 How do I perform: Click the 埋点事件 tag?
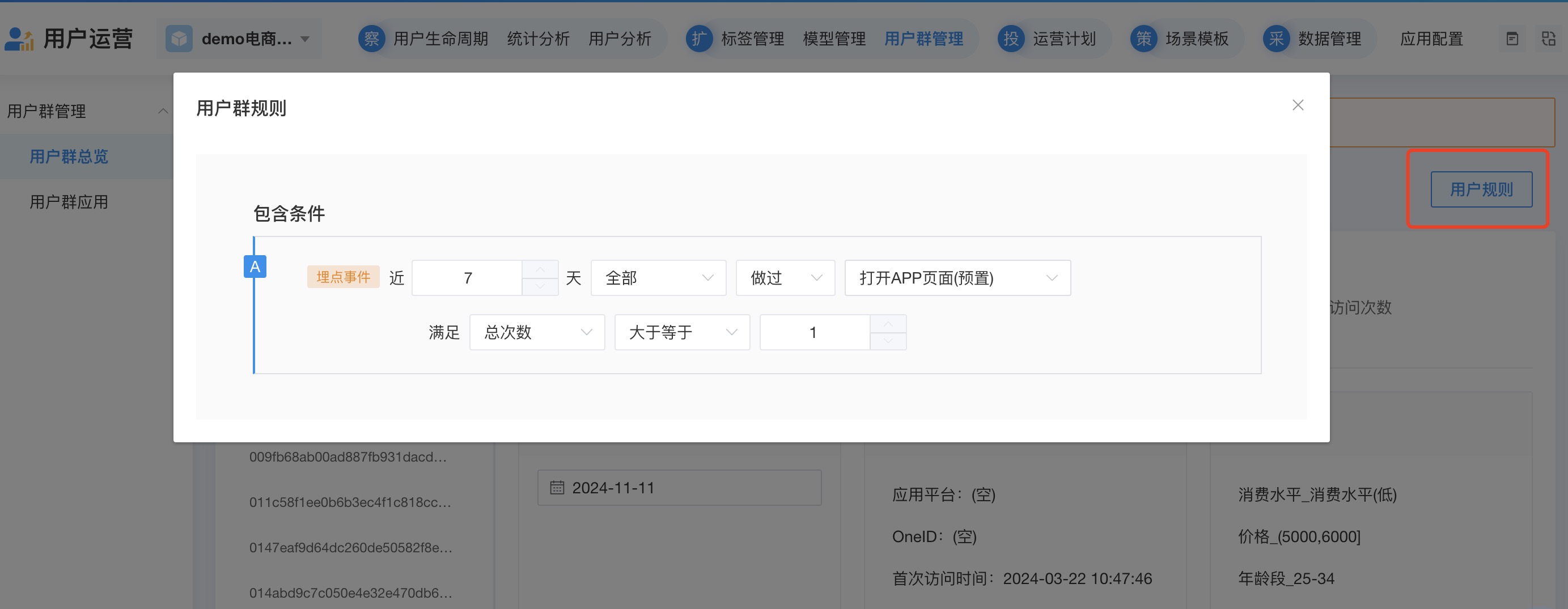pos(344,277)
